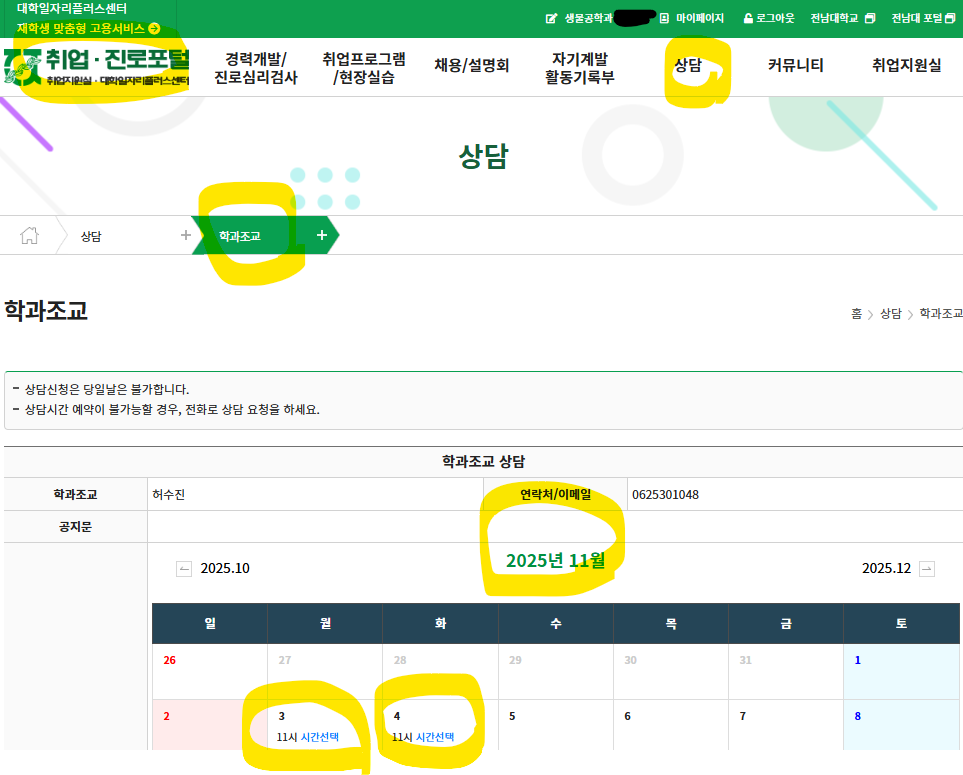
Task: Click 시간선택 for November 4
Action: (x=435, y=737)
